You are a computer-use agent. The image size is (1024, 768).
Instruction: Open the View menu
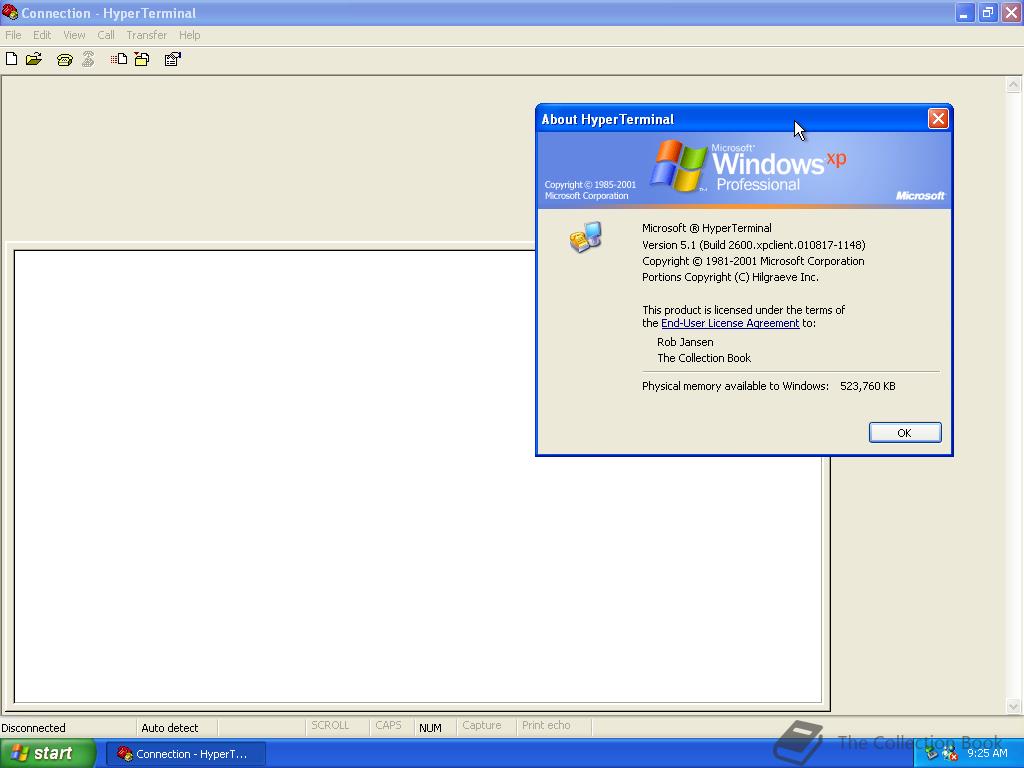(74, 35)
